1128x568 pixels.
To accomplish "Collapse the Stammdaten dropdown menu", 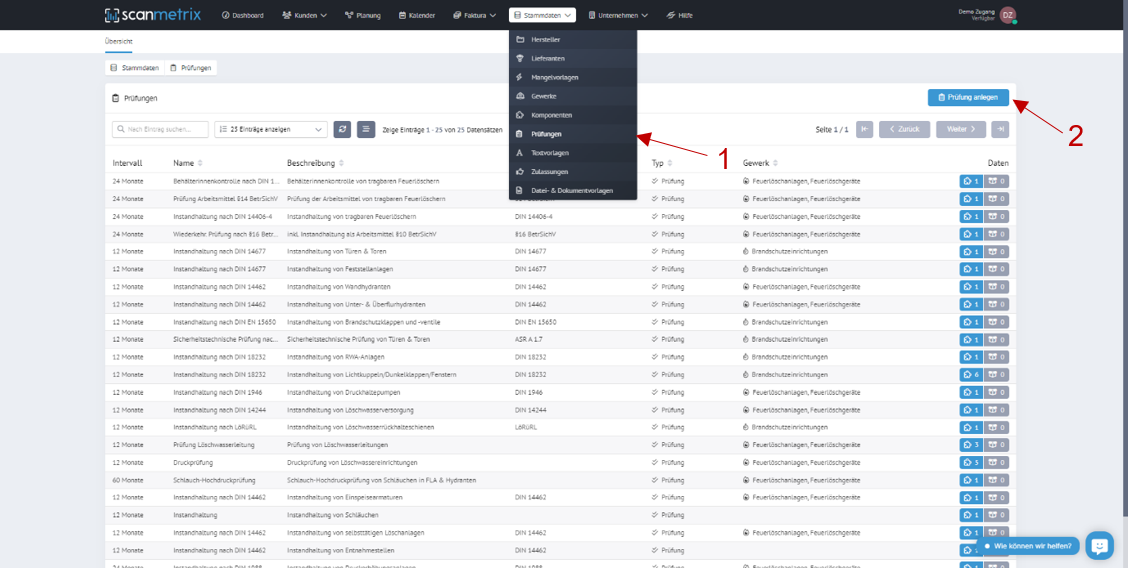I will point(542,15).
